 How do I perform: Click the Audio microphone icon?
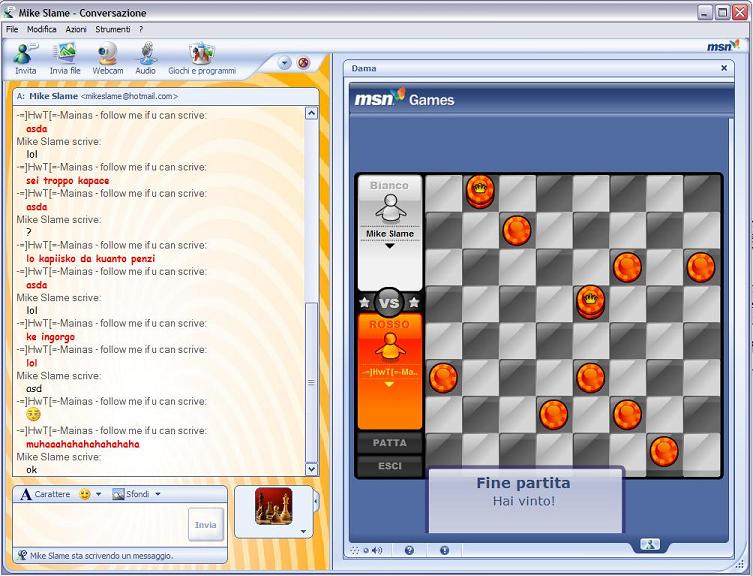click(146, 59)
